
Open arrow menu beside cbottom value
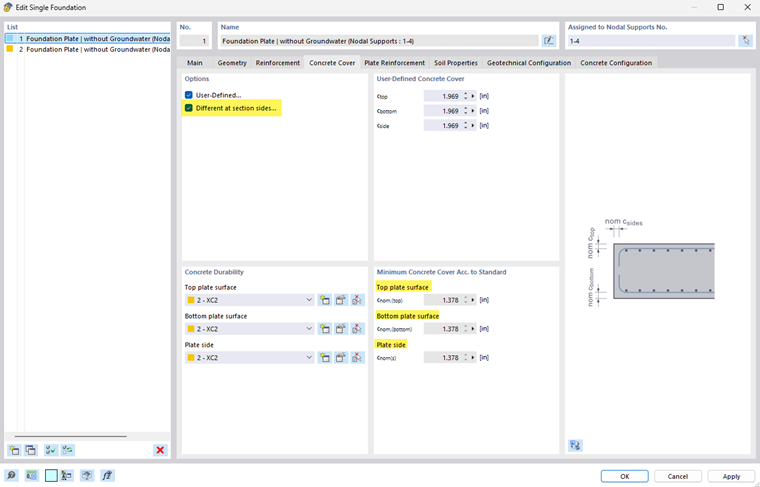coord(473,111)
